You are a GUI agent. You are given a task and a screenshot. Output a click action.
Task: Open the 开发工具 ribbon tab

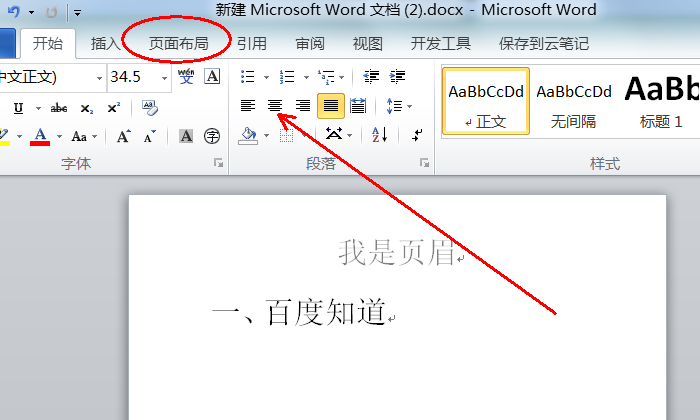[441, 44]
